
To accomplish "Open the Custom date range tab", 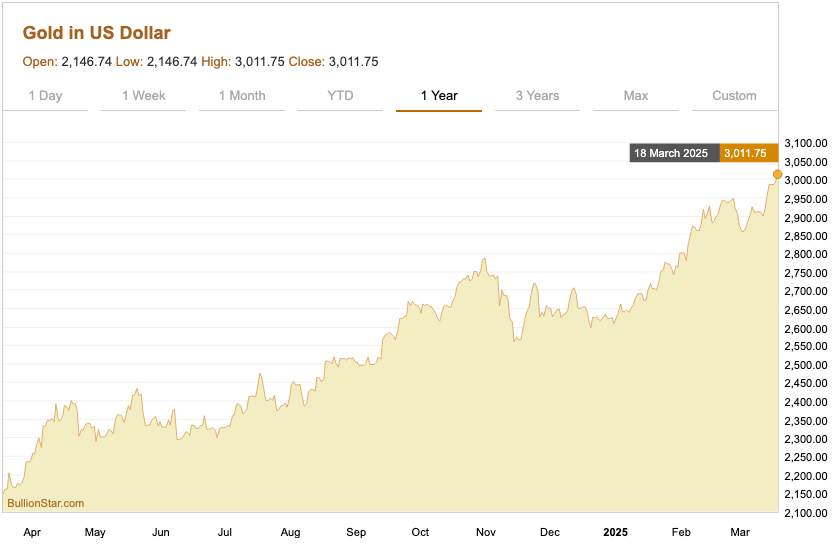I will tap(734, 96).
